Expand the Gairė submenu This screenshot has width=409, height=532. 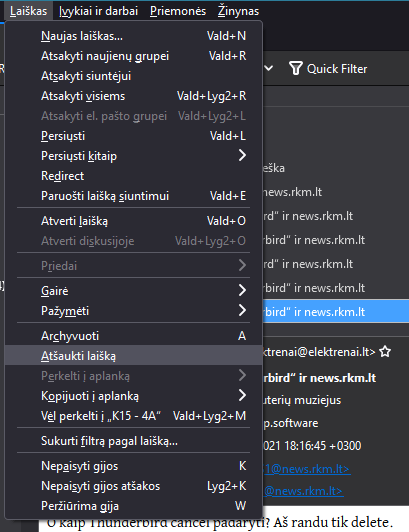(x=242, y=290)
